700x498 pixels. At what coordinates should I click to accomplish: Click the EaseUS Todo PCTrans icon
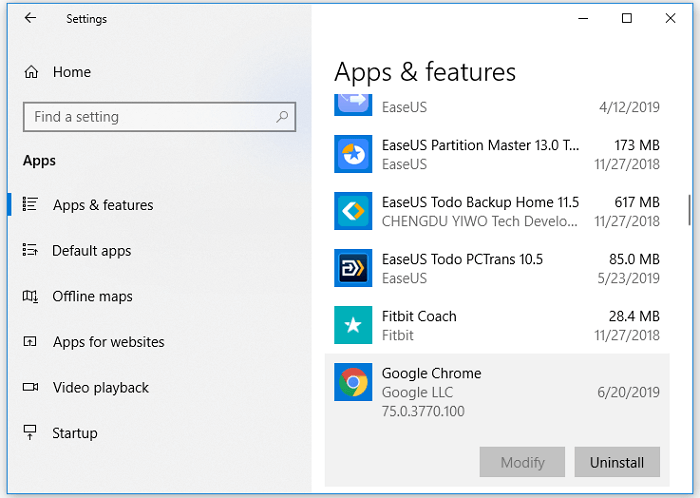[353, 268]
